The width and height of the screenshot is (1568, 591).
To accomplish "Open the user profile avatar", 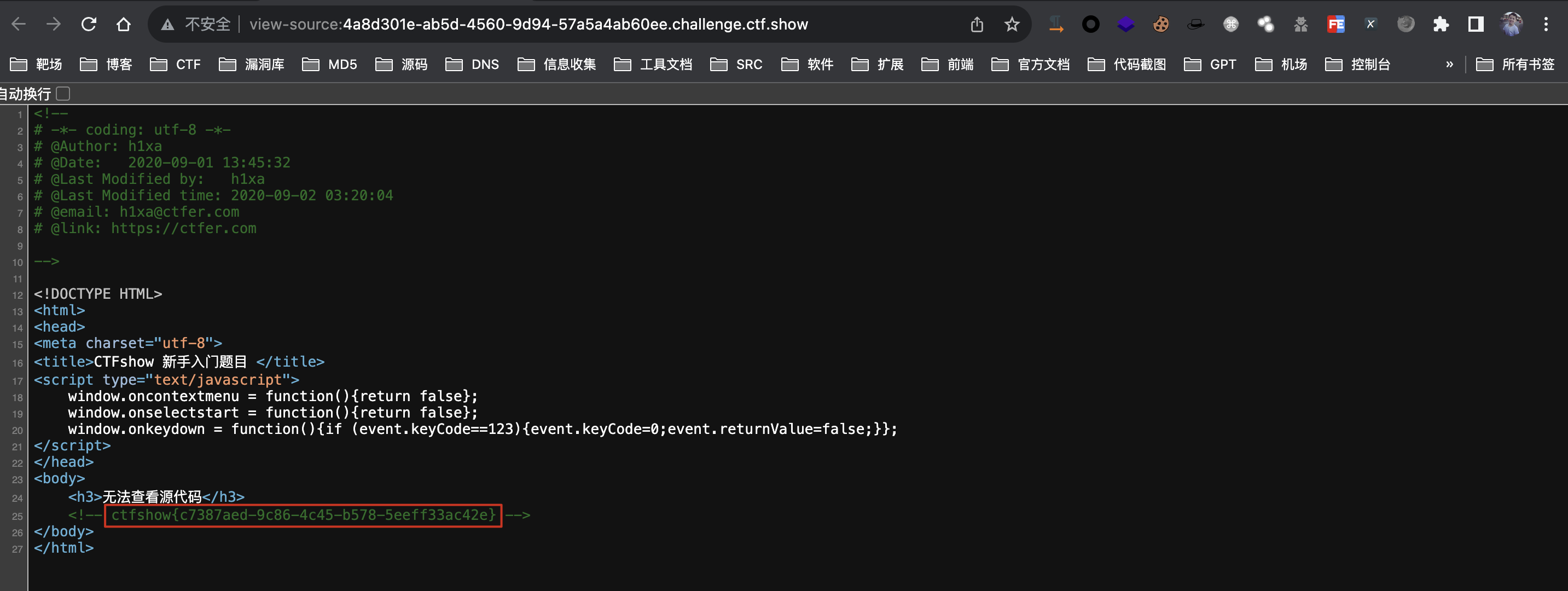I will coord(1512,24).
